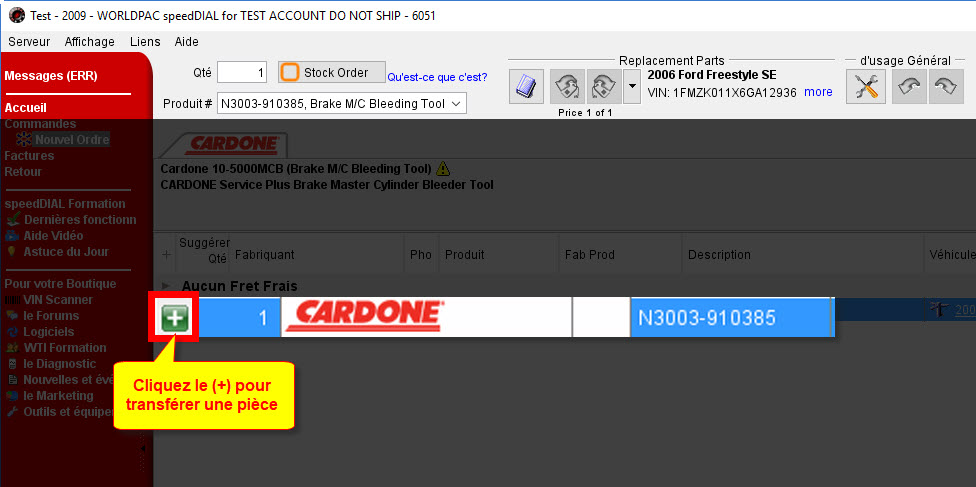This screenshot has width=976, height=487.
Task: Click the le Diagnostic device icon
Action: (12, 364)
